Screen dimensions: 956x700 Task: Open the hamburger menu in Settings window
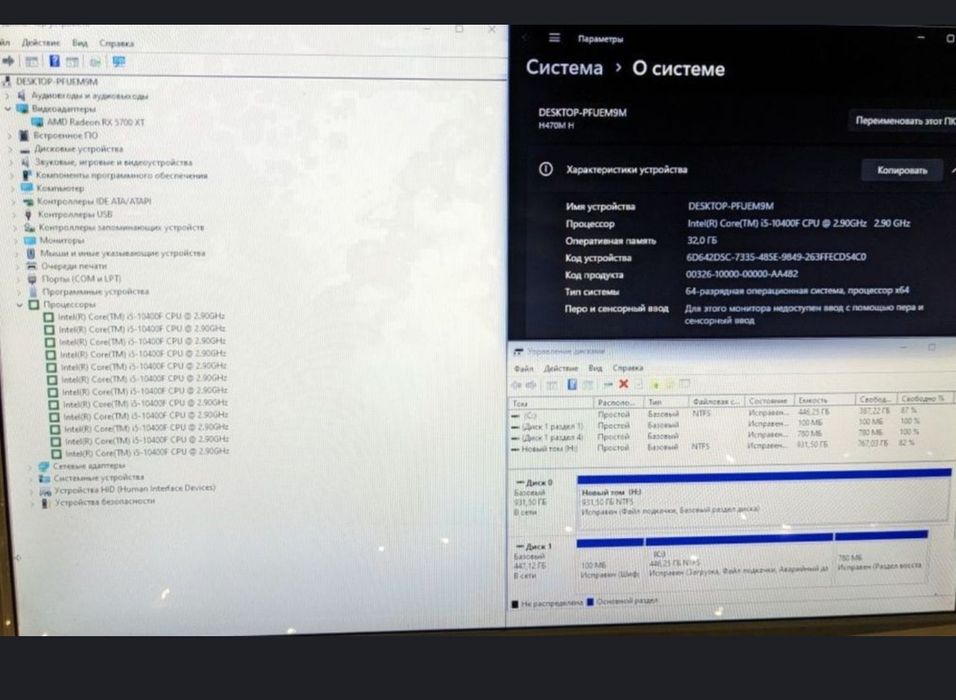point(554,38)
